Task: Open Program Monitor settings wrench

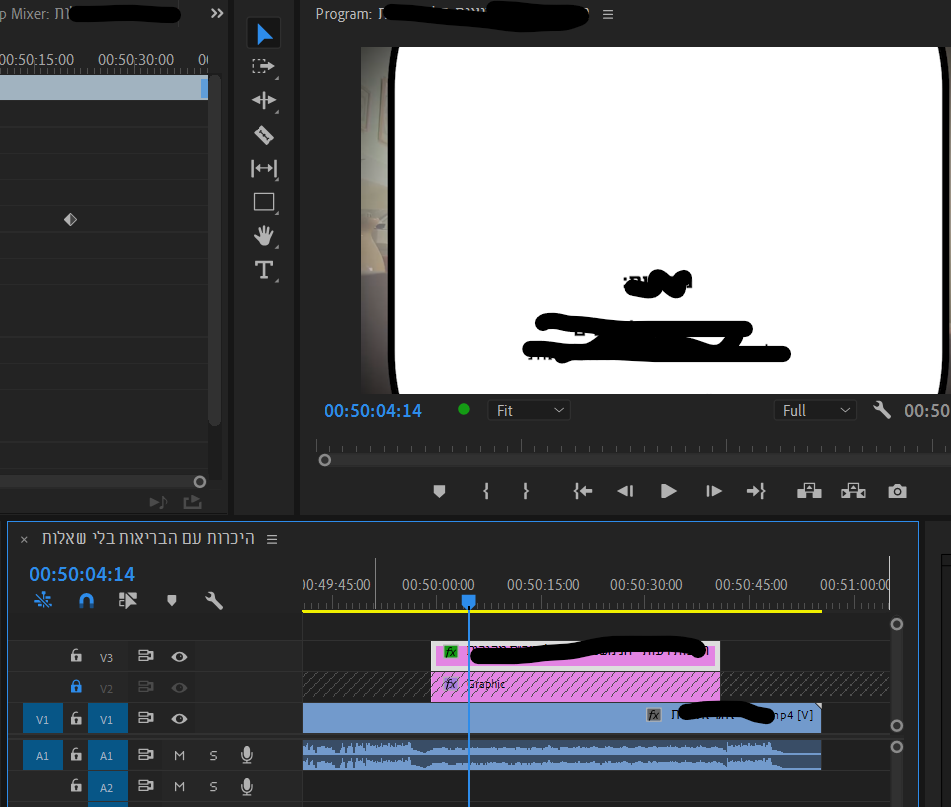Action: tap(881, 410)
